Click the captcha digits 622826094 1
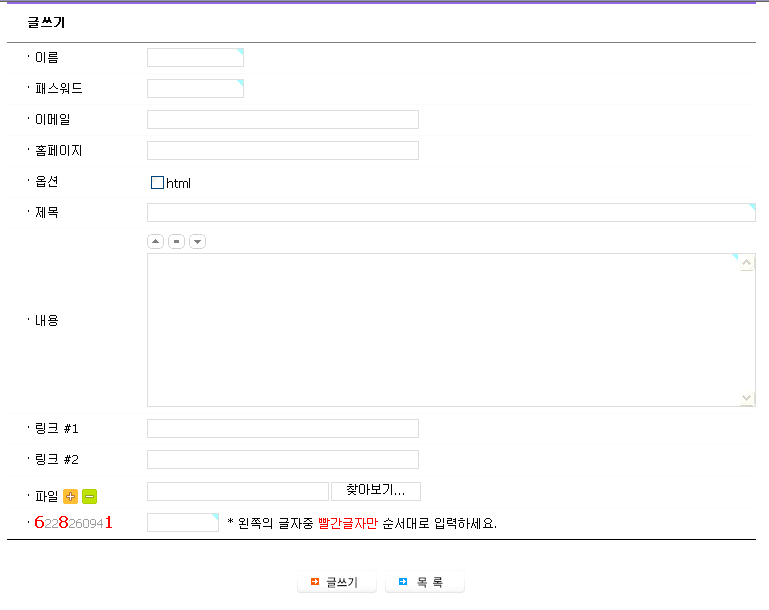Image resolution: width=769 pixels, height=610 pixels. (74, 523)
